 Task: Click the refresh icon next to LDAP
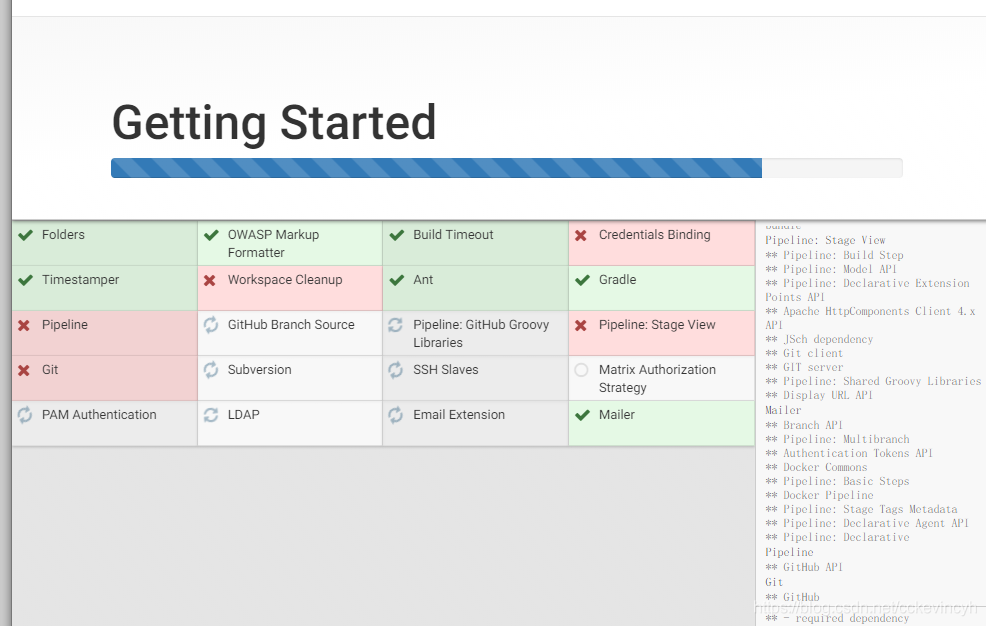click(x=211, y=415)
